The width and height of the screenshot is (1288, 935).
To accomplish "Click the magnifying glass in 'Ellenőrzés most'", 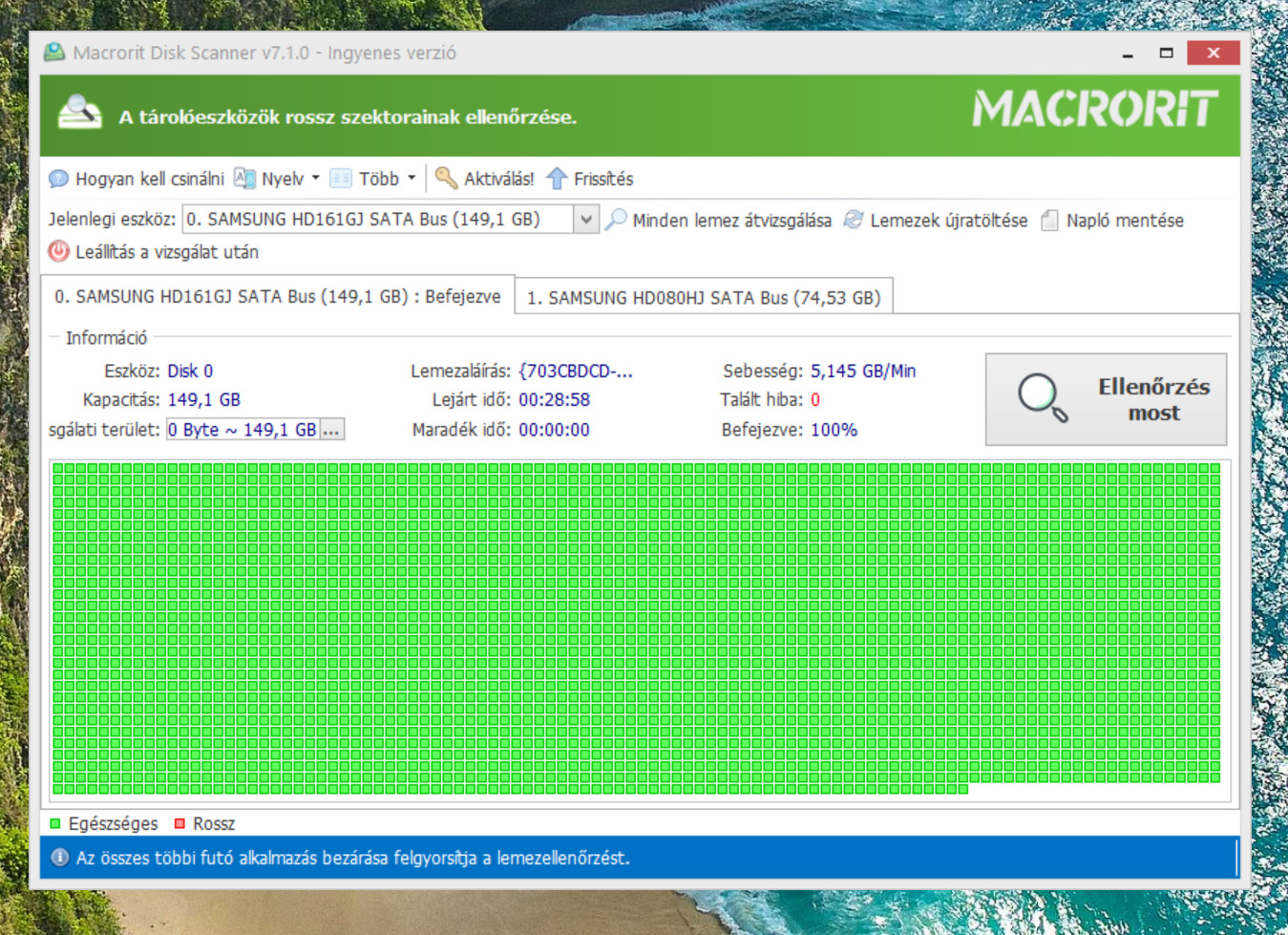I will (1042, 397).
